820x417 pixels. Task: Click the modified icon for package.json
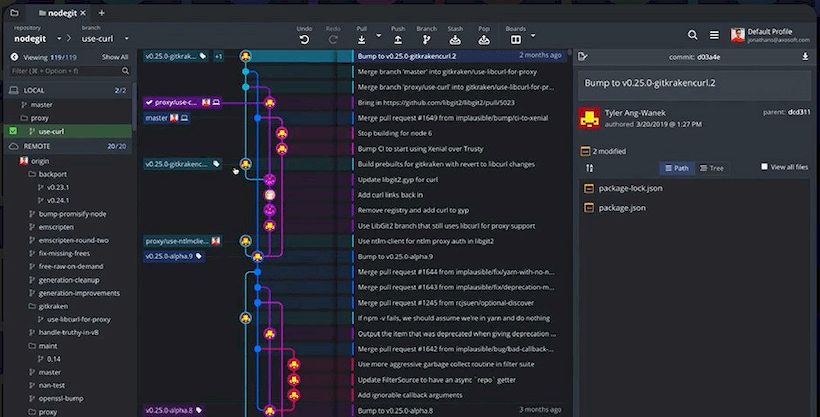[589, 208]
